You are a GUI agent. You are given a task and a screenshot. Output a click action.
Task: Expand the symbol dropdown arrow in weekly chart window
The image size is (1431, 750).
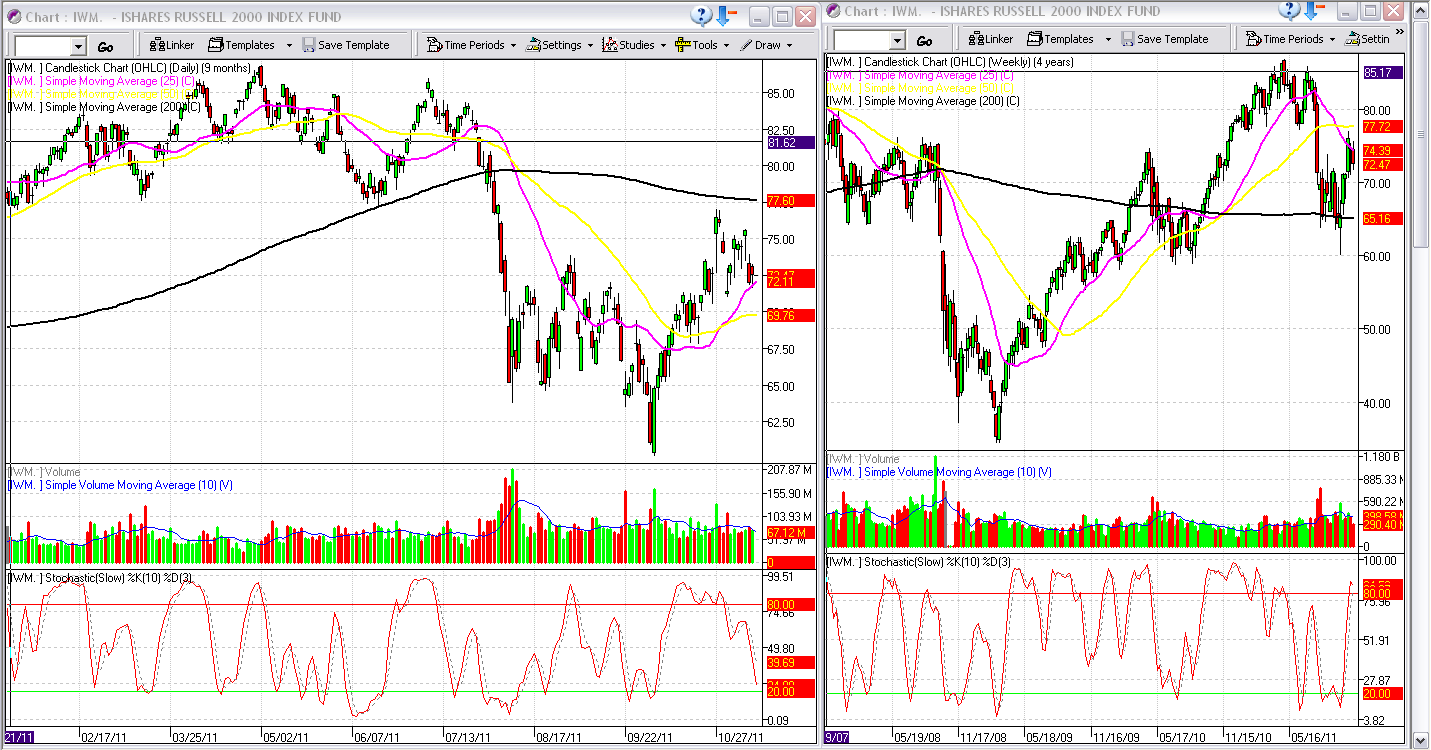(897, 40)
